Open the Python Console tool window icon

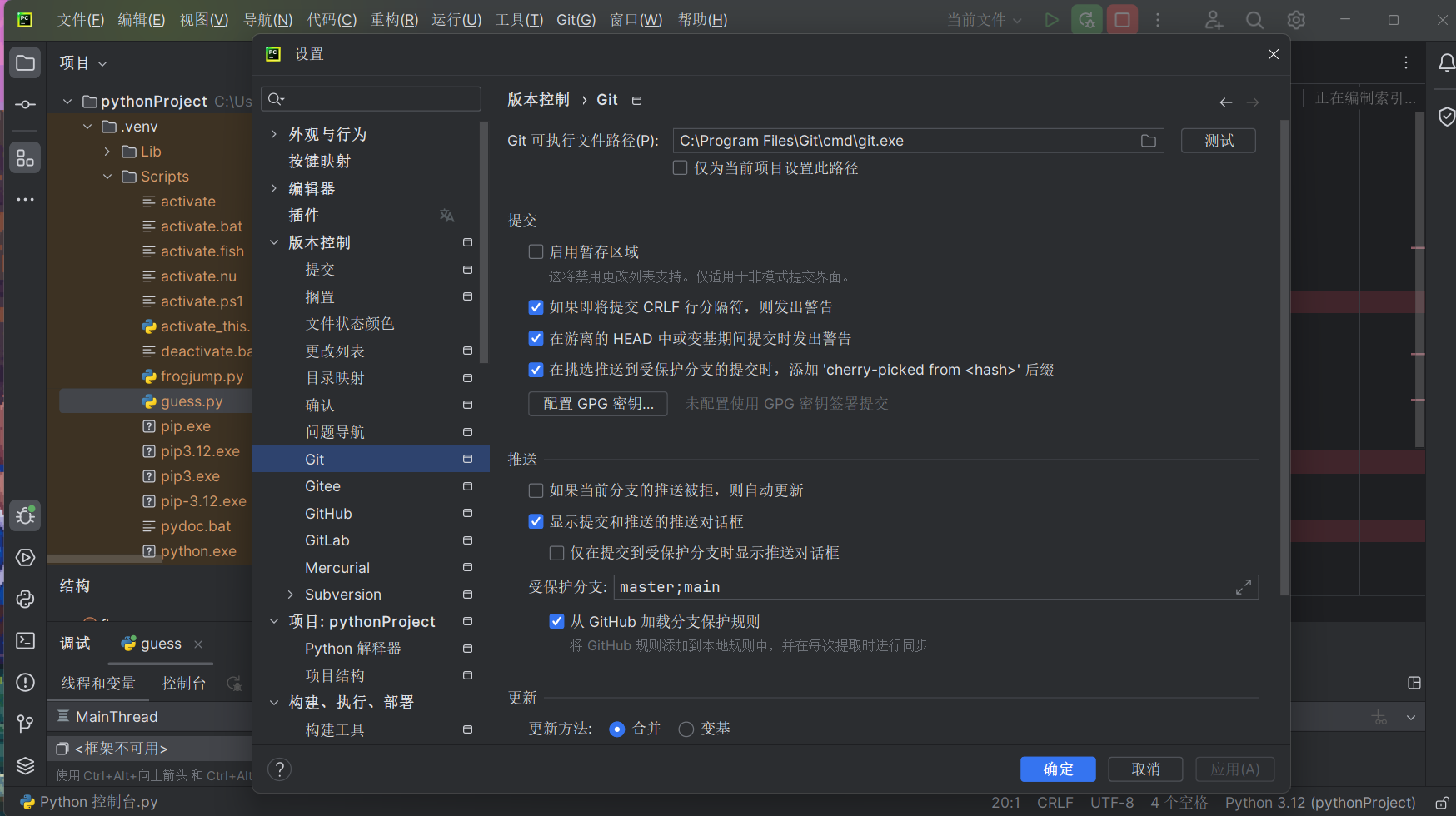pos(26,600)
